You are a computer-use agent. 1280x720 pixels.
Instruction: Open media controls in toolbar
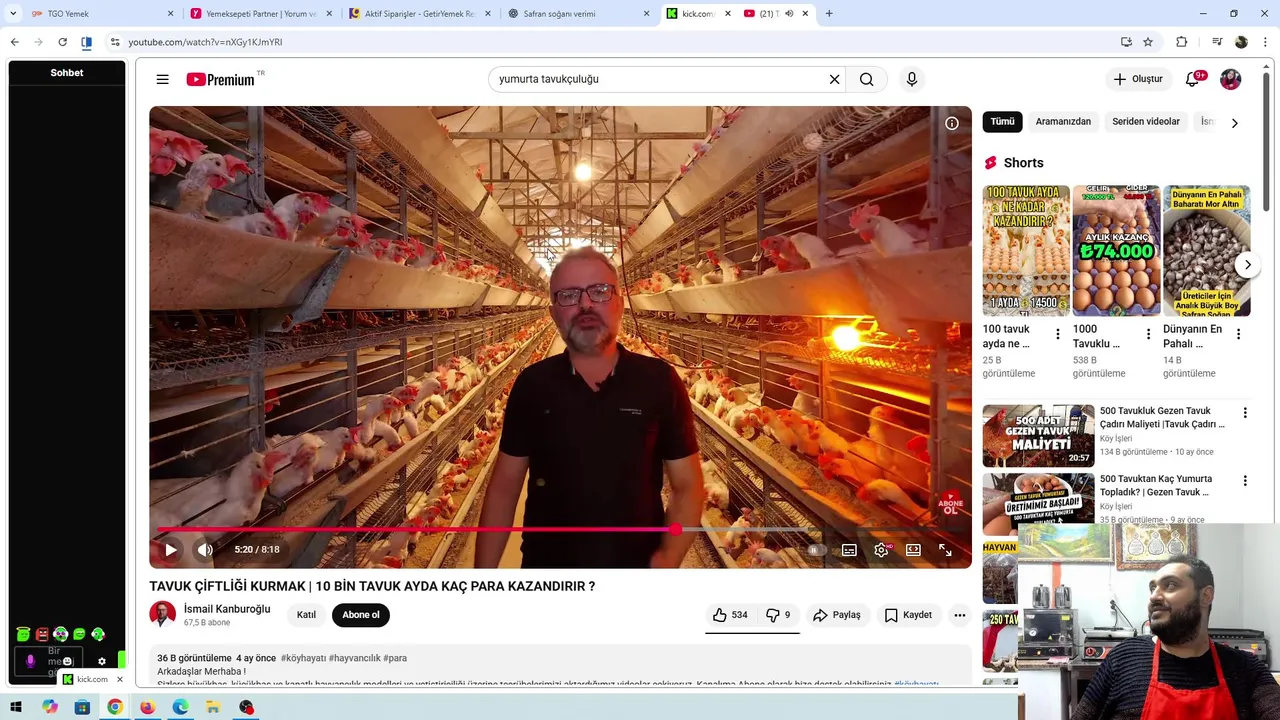click(x=1216, y=42)
